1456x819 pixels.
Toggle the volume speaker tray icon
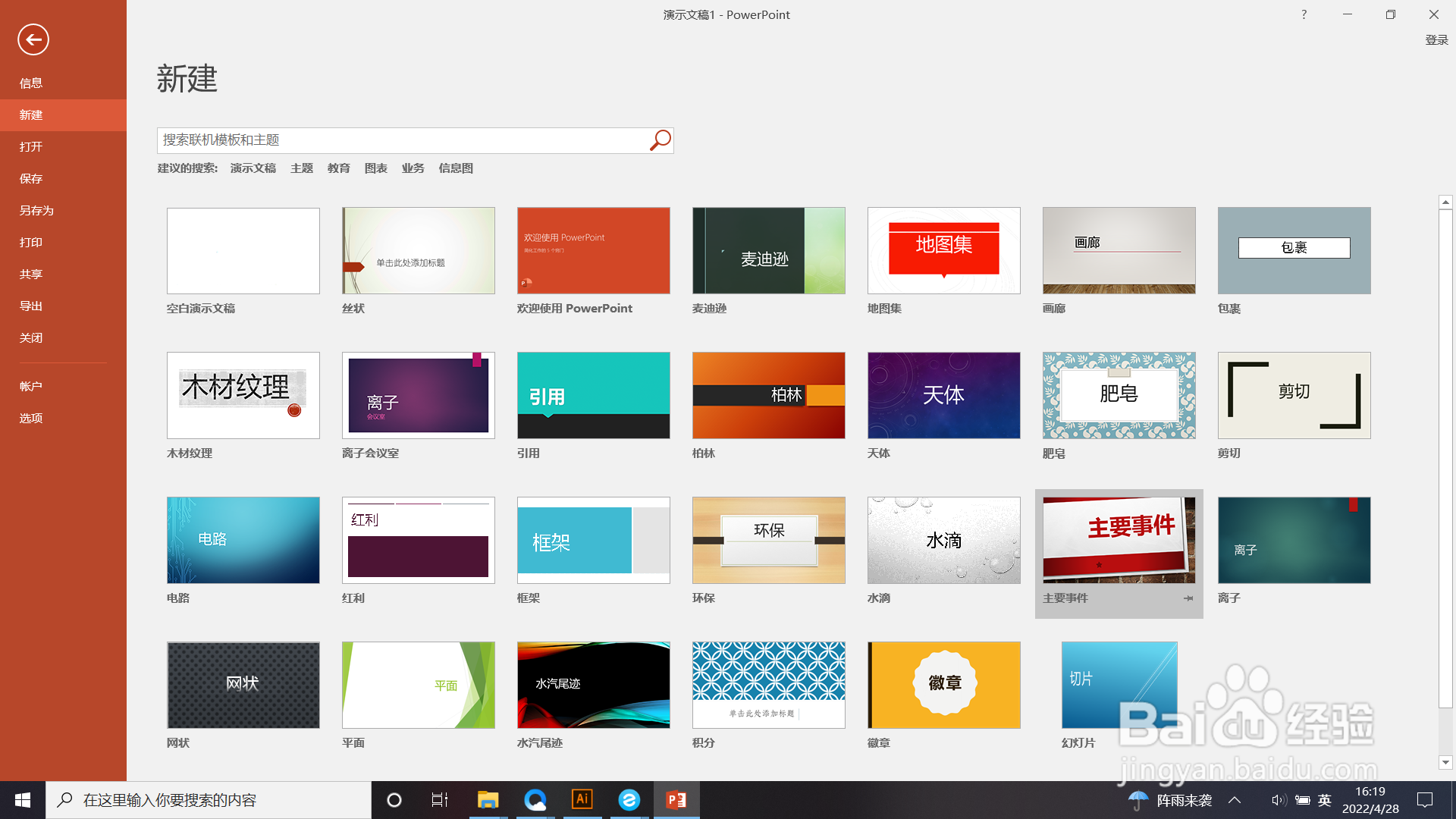coord(1279,800)
